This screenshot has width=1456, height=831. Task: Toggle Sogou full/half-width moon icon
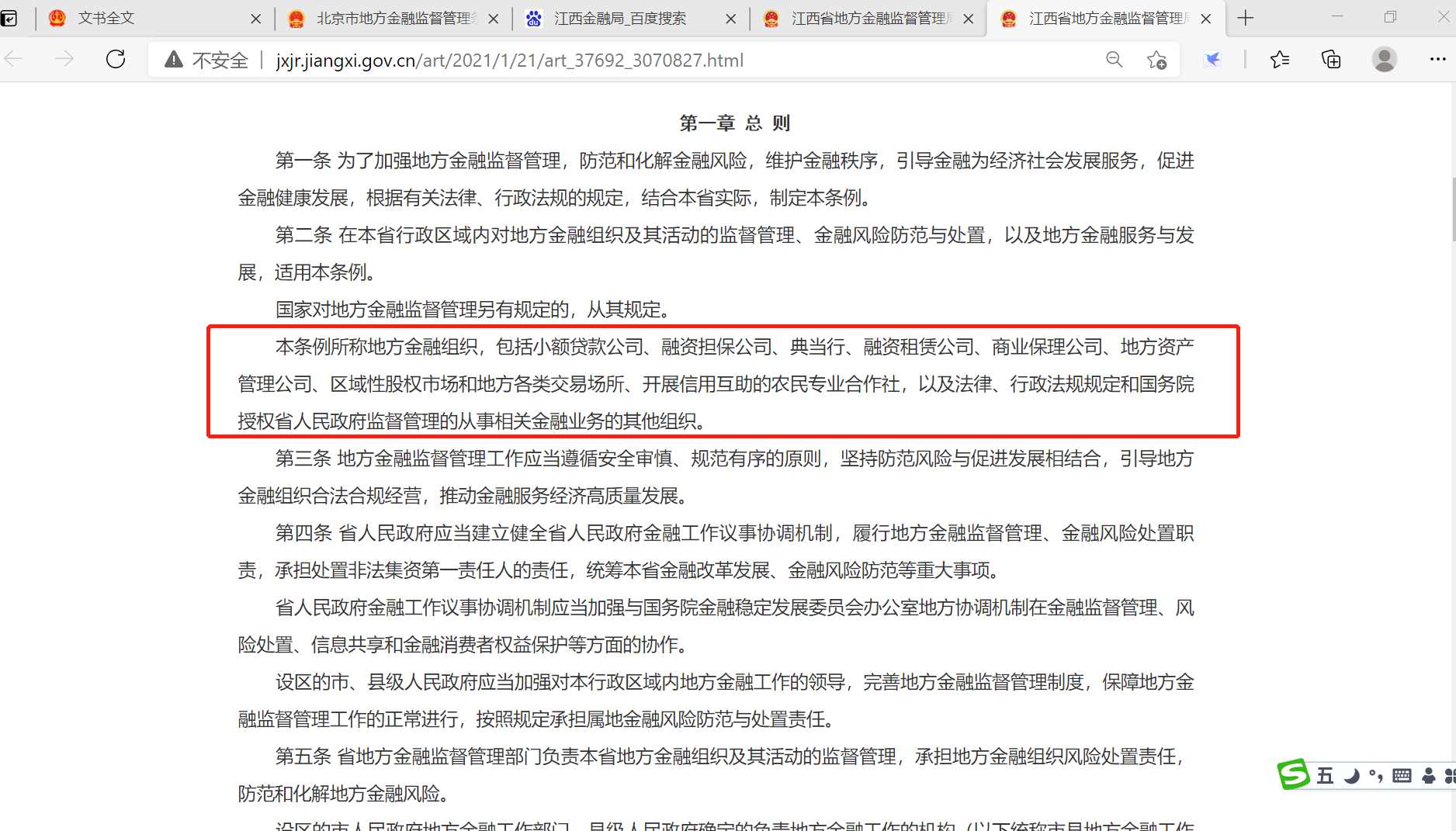point(1351,776)
